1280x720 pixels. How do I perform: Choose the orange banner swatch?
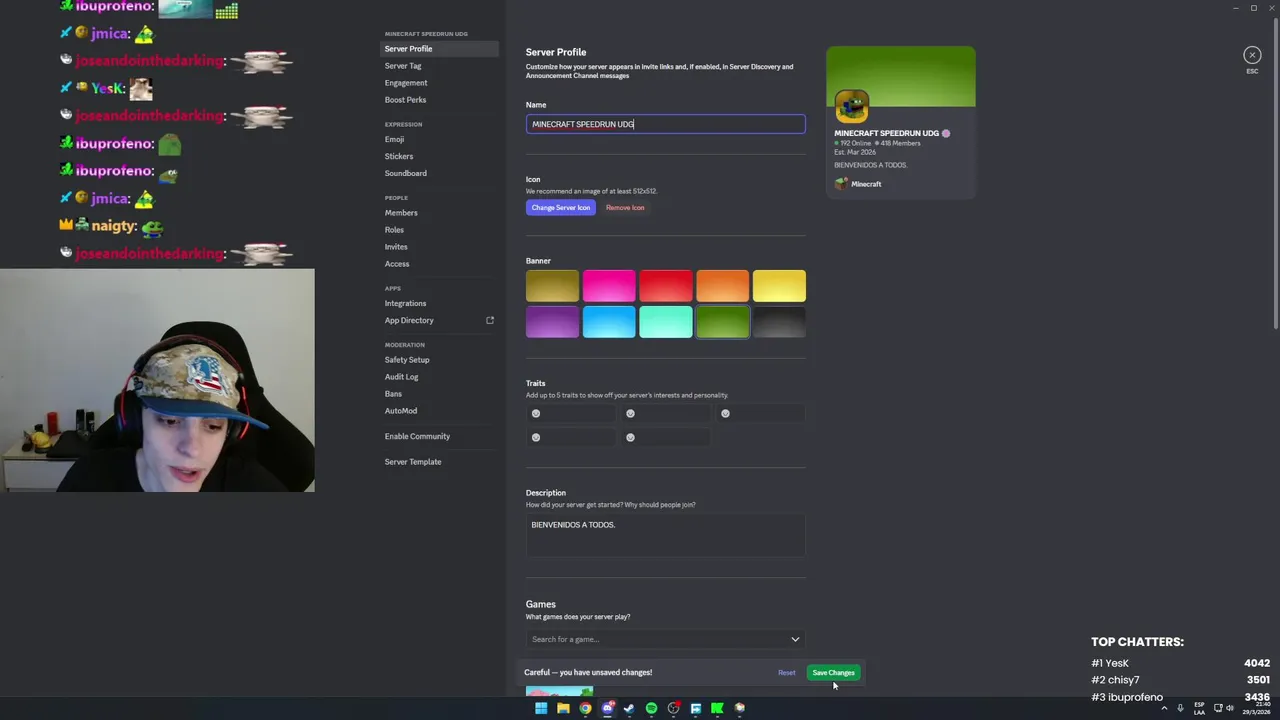tap(722, 286)
